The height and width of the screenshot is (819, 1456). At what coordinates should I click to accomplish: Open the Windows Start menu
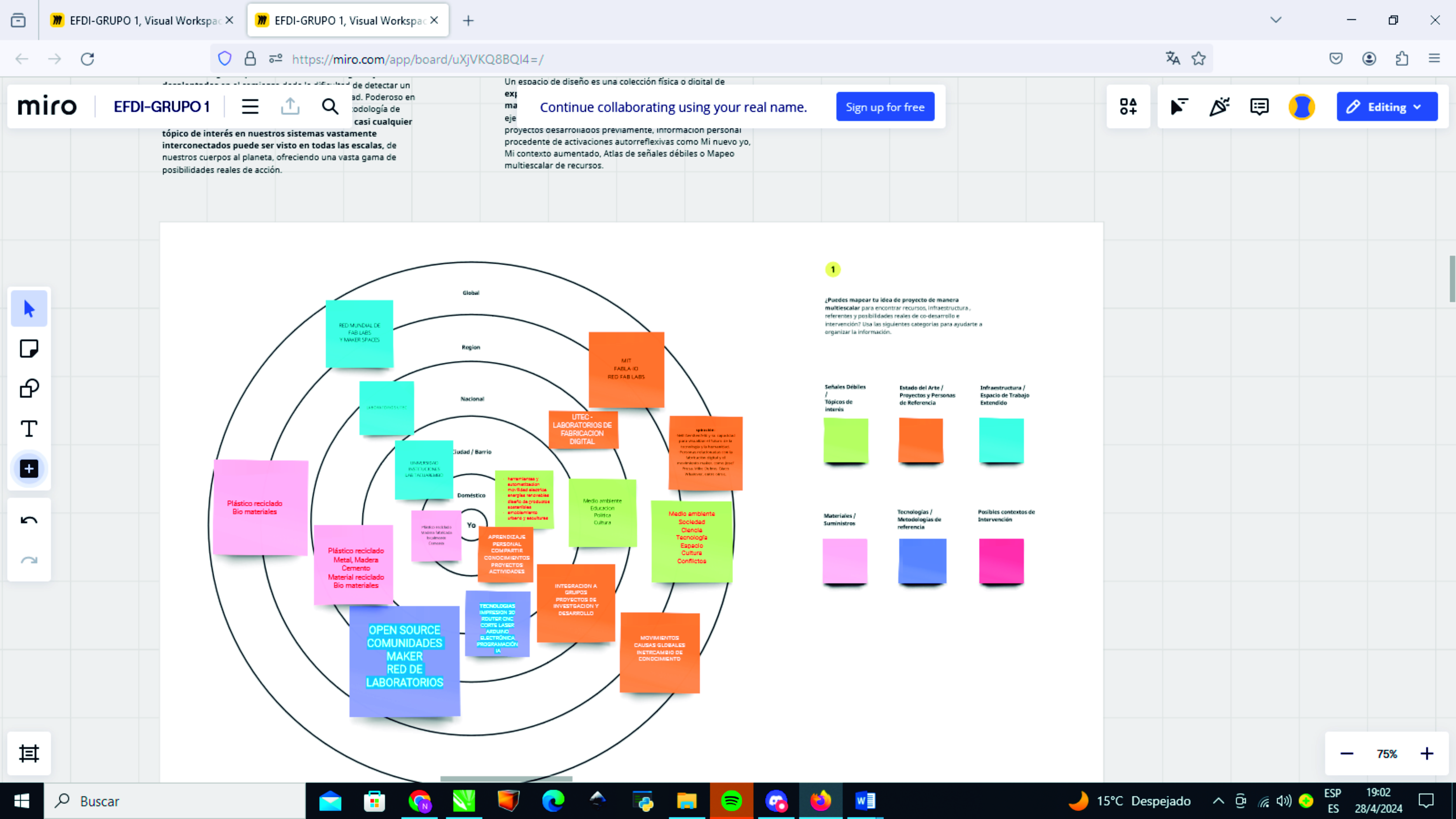click(21, 801)
